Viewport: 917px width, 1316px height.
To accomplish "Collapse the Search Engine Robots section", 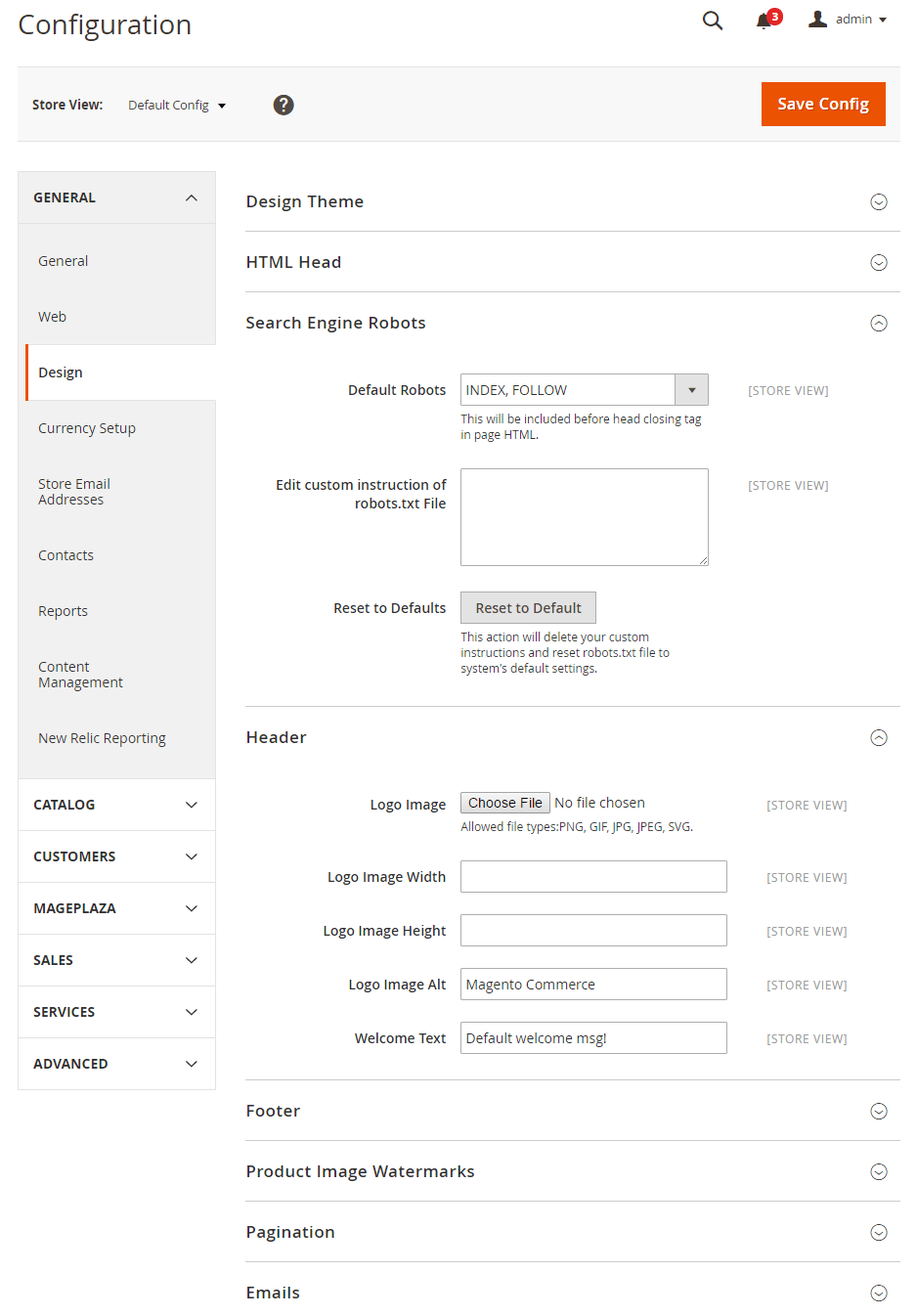I will 878,323.
